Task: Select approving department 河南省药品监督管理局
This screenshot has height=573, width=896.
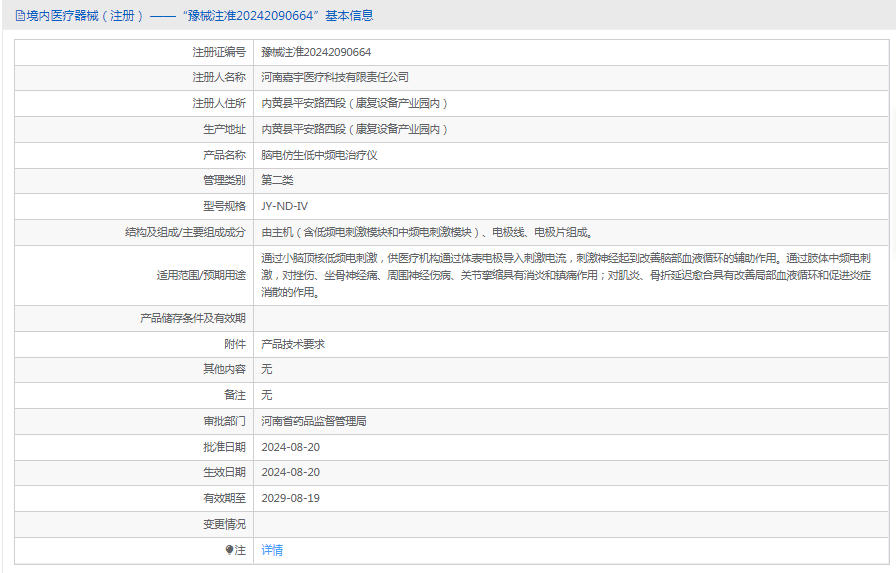Action: [x=314, y=421]
